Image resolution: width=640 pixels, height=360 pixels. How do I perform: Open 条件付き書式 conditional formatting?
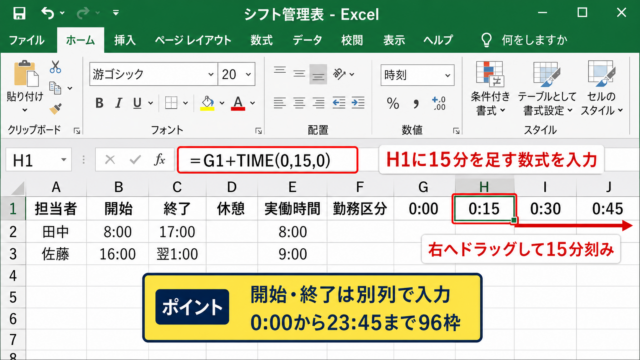(490, 89)
